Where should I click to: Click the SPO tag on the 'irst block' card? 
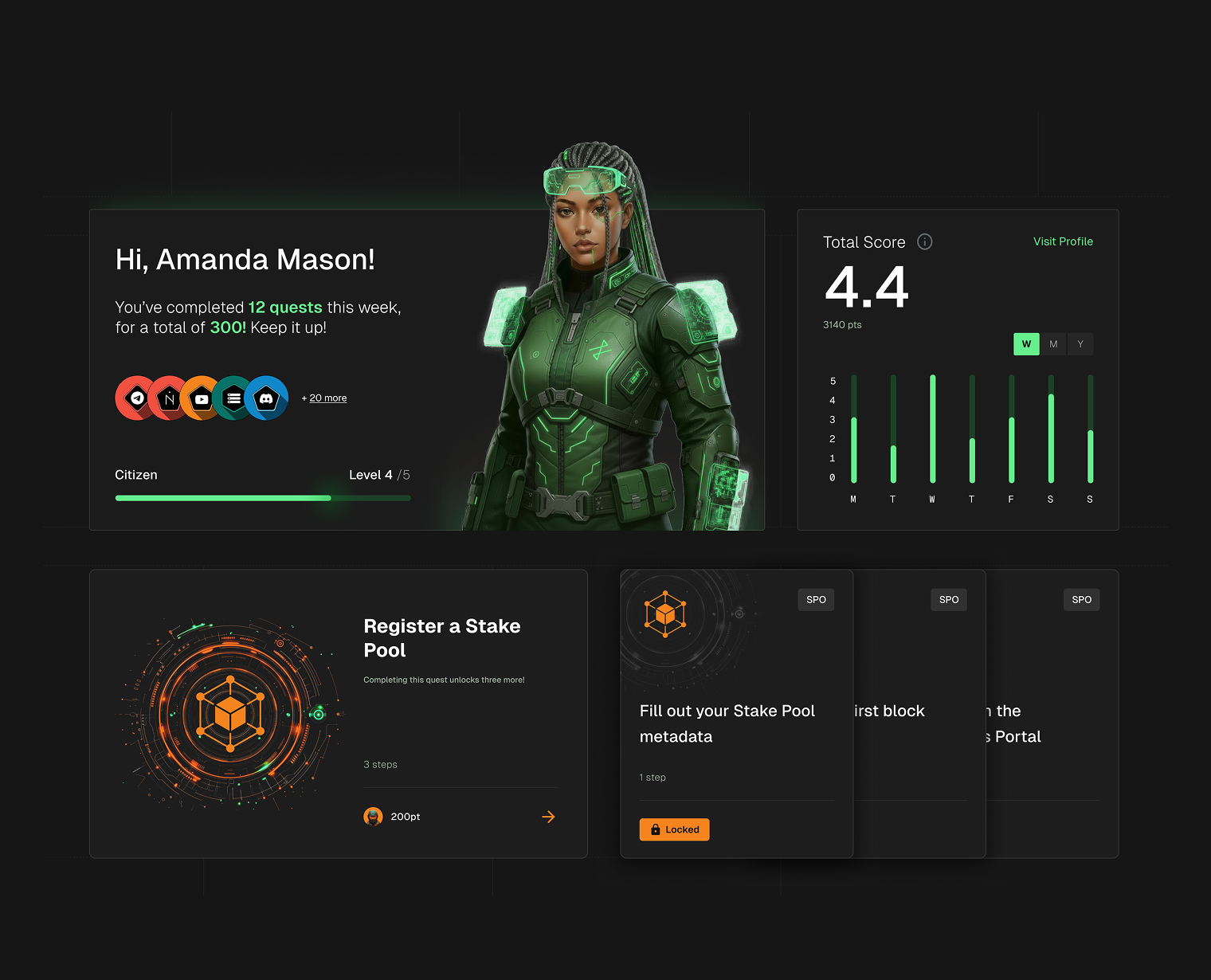click(949, 600)
